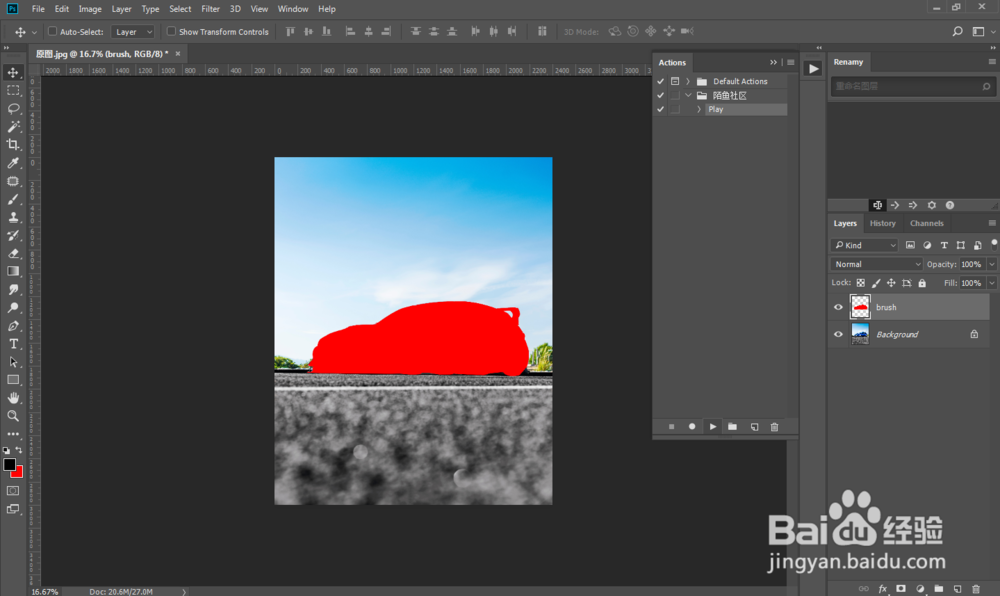Screen dimensions: 1000x596
Task: Hide the Background layer
Action: tap(838, 334)
